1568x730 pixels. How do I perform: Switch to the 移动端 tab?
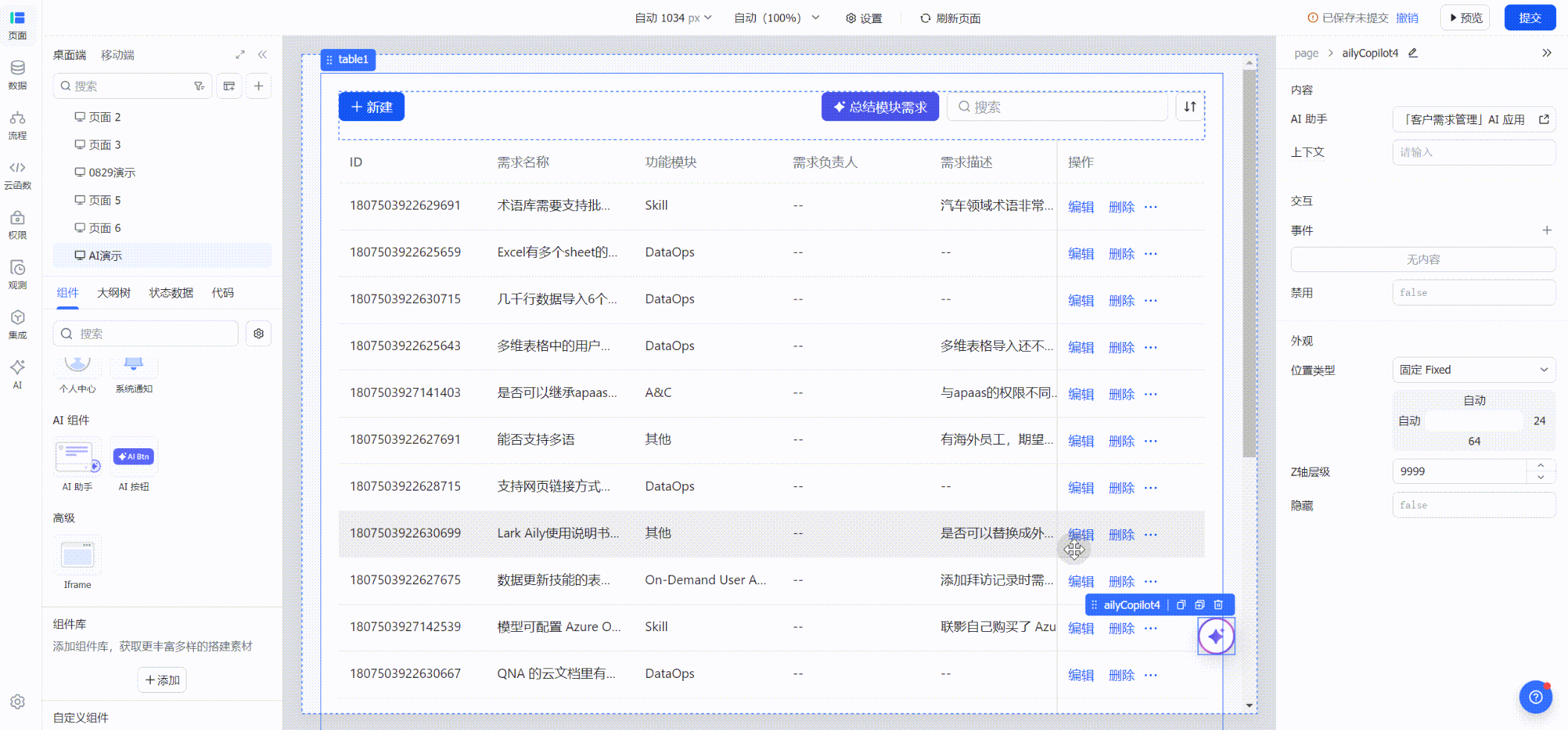(117, 55)
